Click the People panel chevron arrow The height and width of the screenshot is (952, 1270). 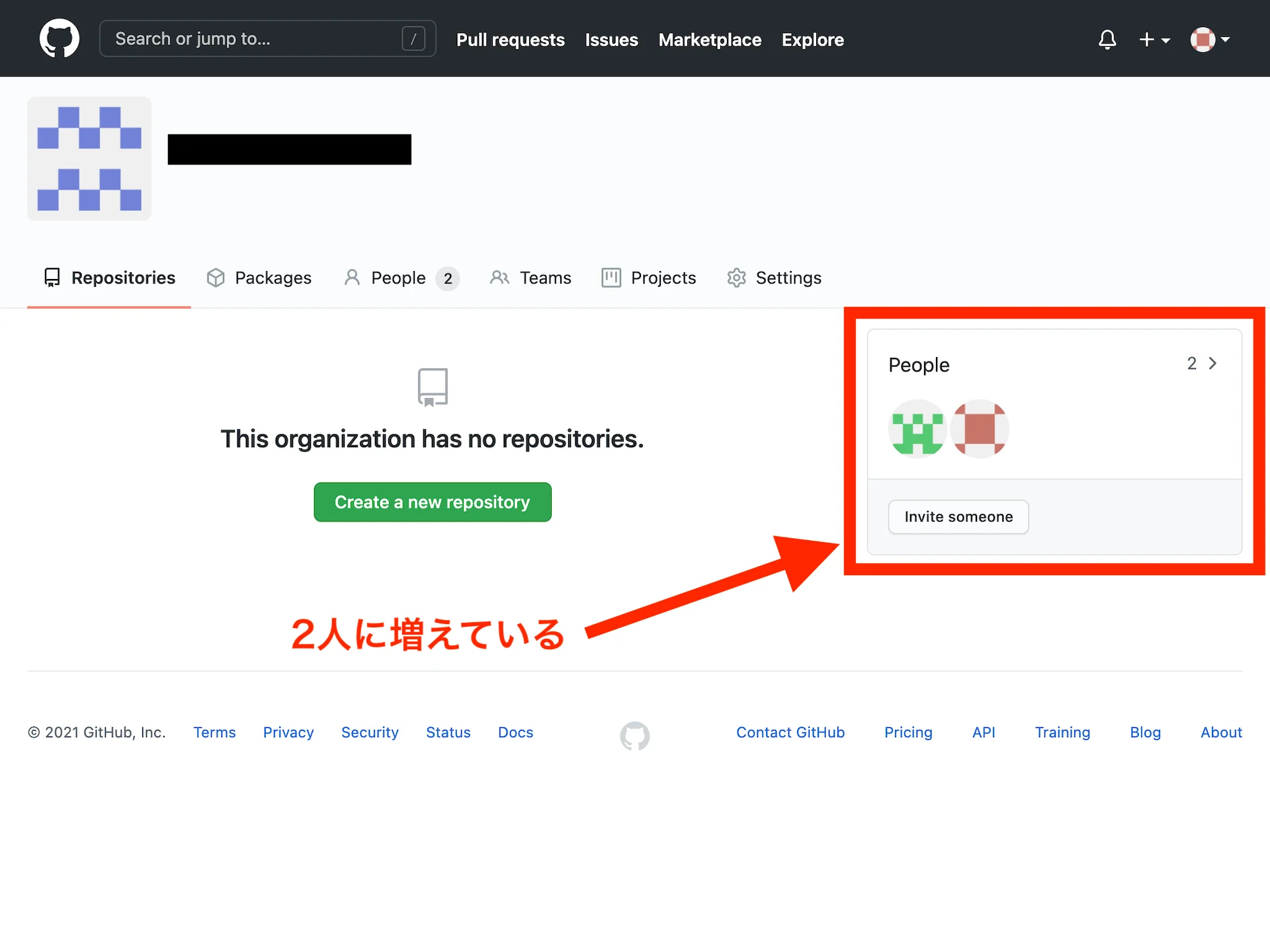1212,364
